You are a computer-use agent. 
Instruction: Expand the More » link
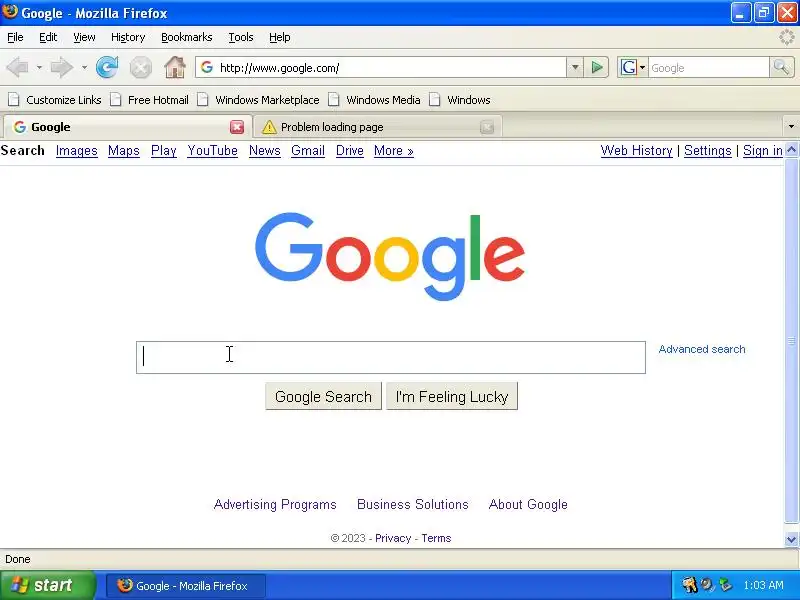pos(393,151)
